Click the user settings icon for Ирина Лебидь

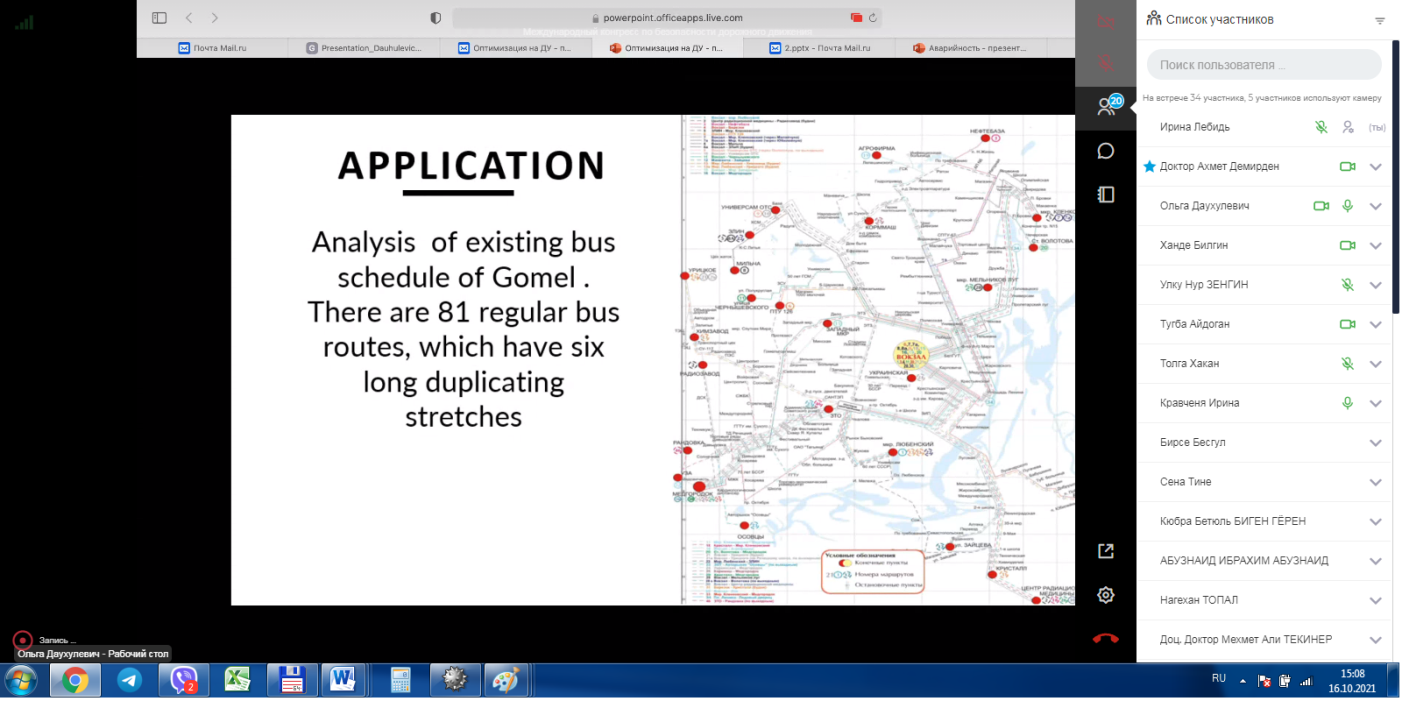click(1348, 127)
